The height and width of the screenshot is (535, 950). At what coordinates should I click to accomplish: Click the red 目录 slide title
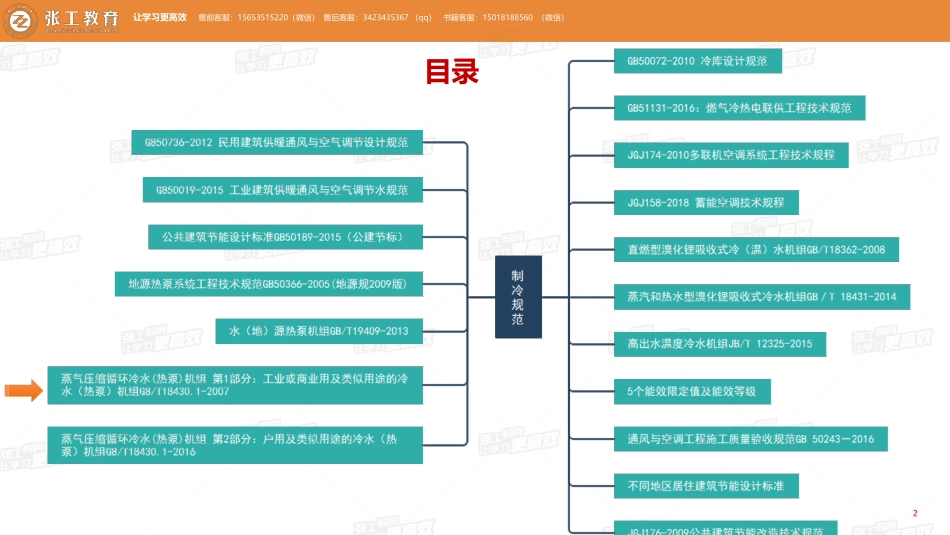click(x=452, y=72)
